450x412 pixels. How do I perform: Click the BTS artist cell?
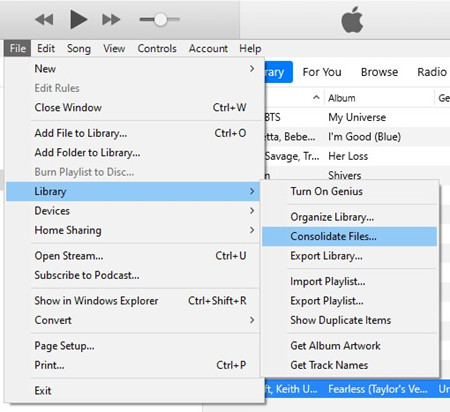pos(273,117)
